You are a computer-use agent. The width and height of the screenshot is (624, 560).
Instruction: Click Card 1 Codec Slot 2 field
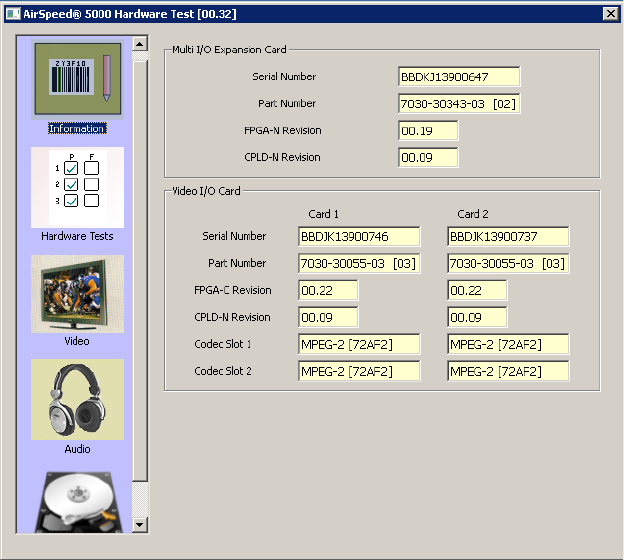(359, 371)
